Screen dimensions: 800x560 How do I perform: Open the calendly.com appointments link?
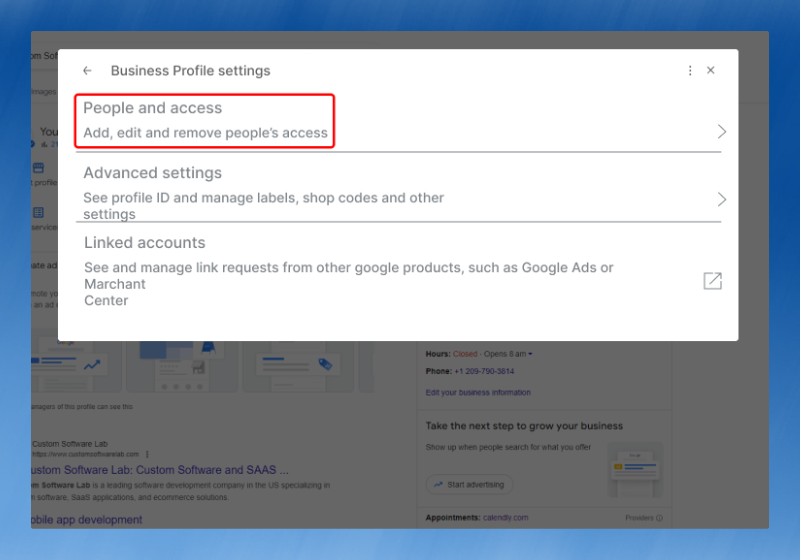coord(505,518)
